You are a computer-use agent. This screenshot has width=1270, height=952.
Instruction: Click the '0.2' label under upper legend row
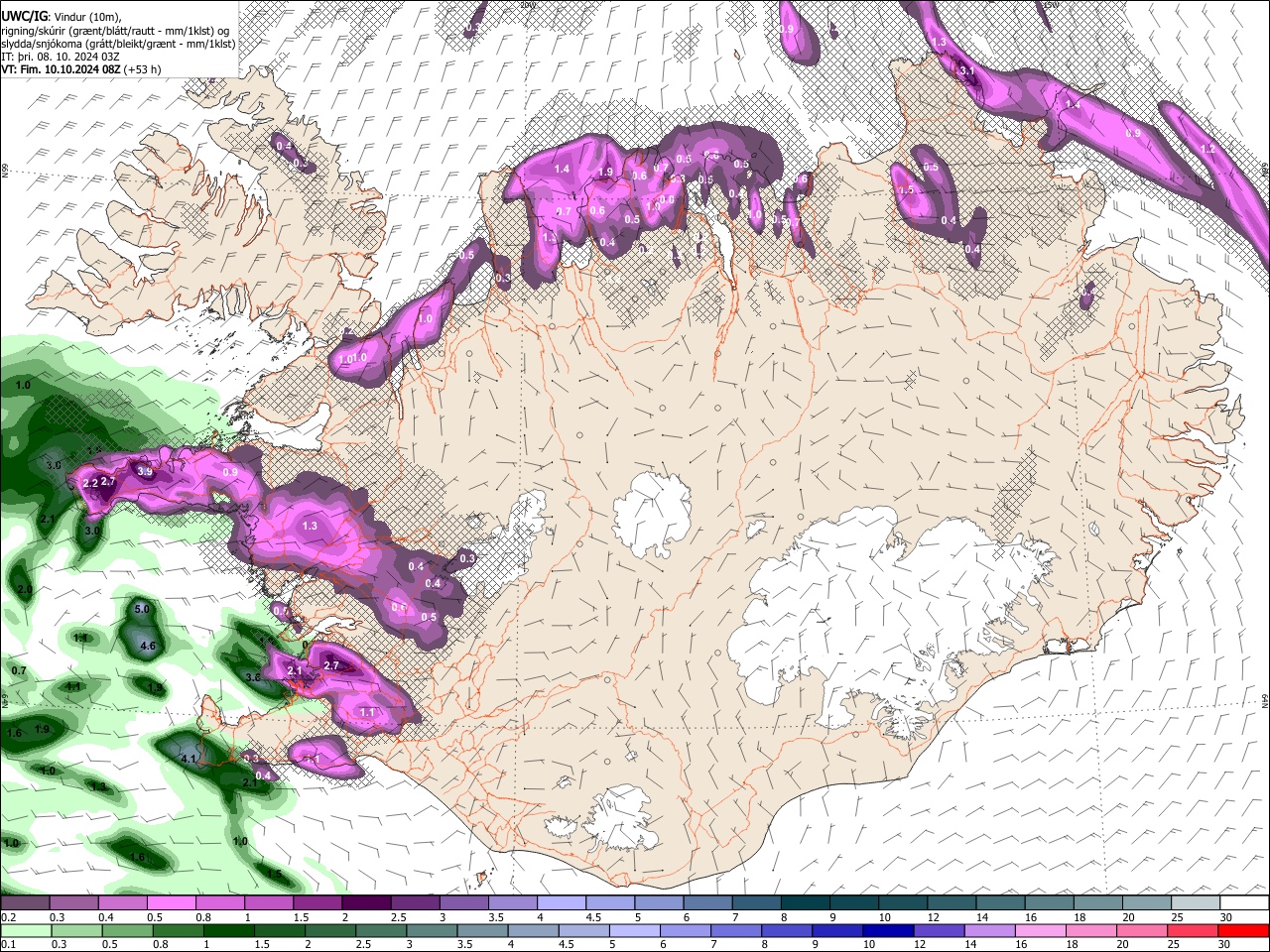(8, 917)
